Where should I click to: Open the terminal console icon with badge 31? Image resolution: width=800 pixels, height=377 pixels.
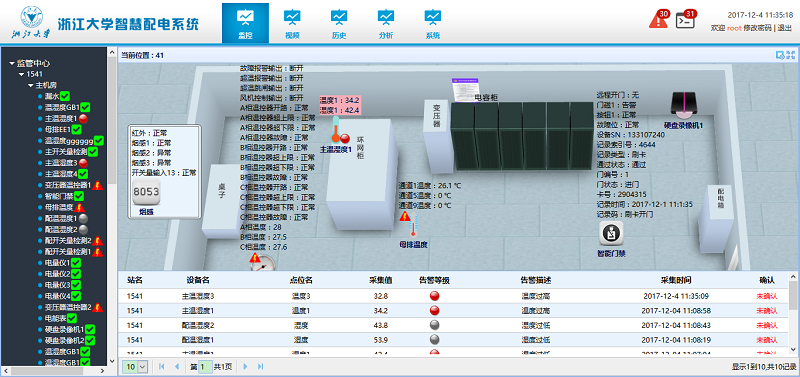click(x=685, y=20)
